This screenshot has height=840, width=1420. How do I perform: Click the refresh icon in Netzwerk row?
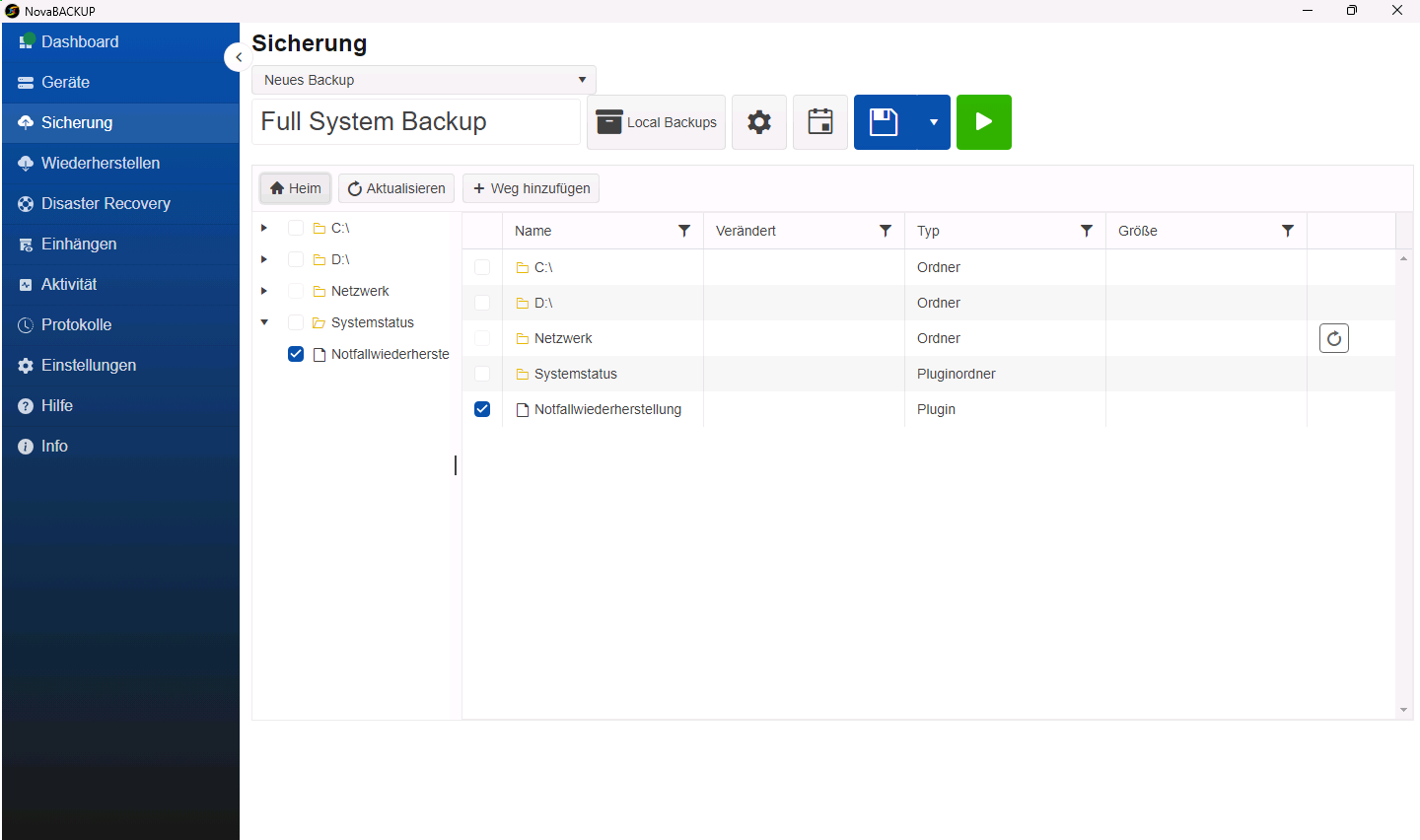pos(1334,338)
